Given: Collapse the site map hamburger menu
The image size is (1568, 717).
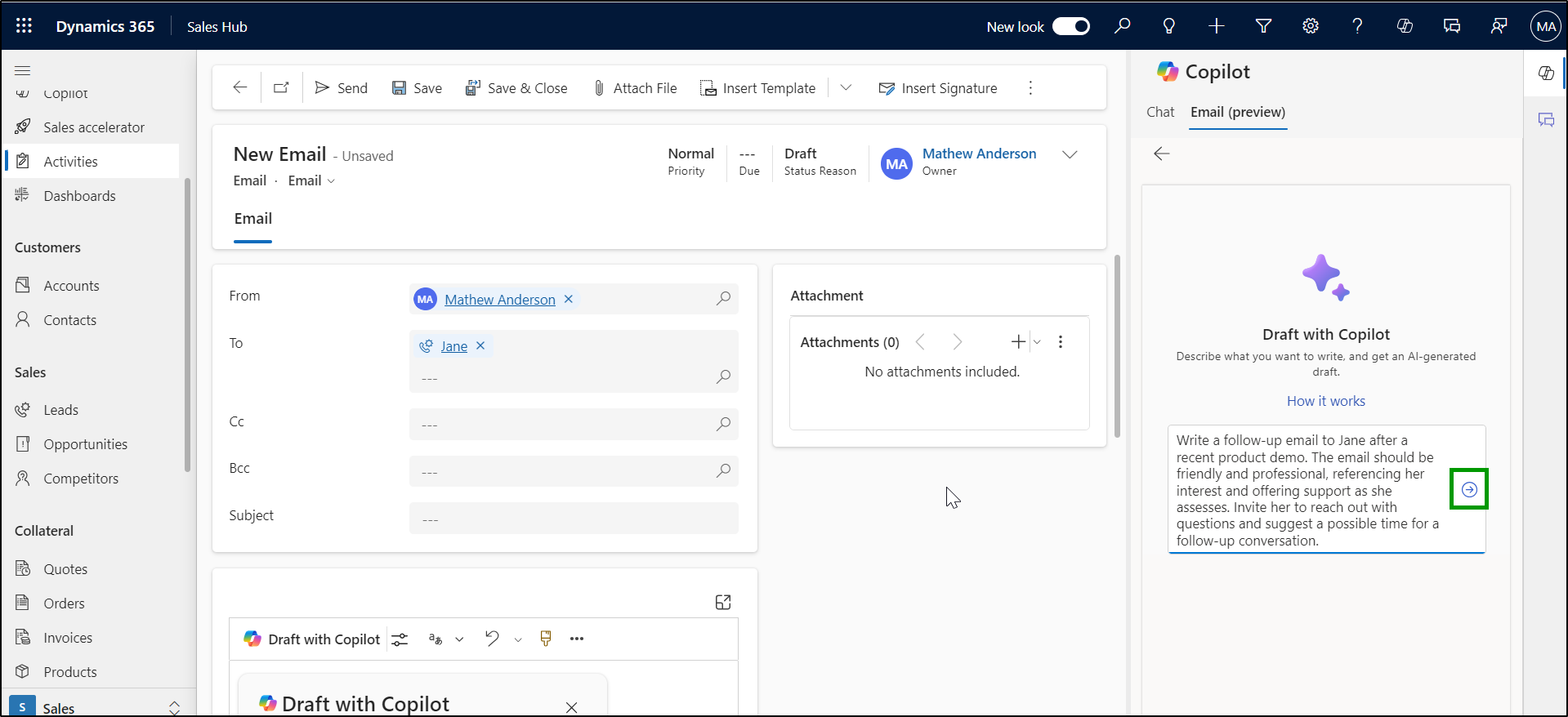Looking at the screenshot, I should click(23, 70).
